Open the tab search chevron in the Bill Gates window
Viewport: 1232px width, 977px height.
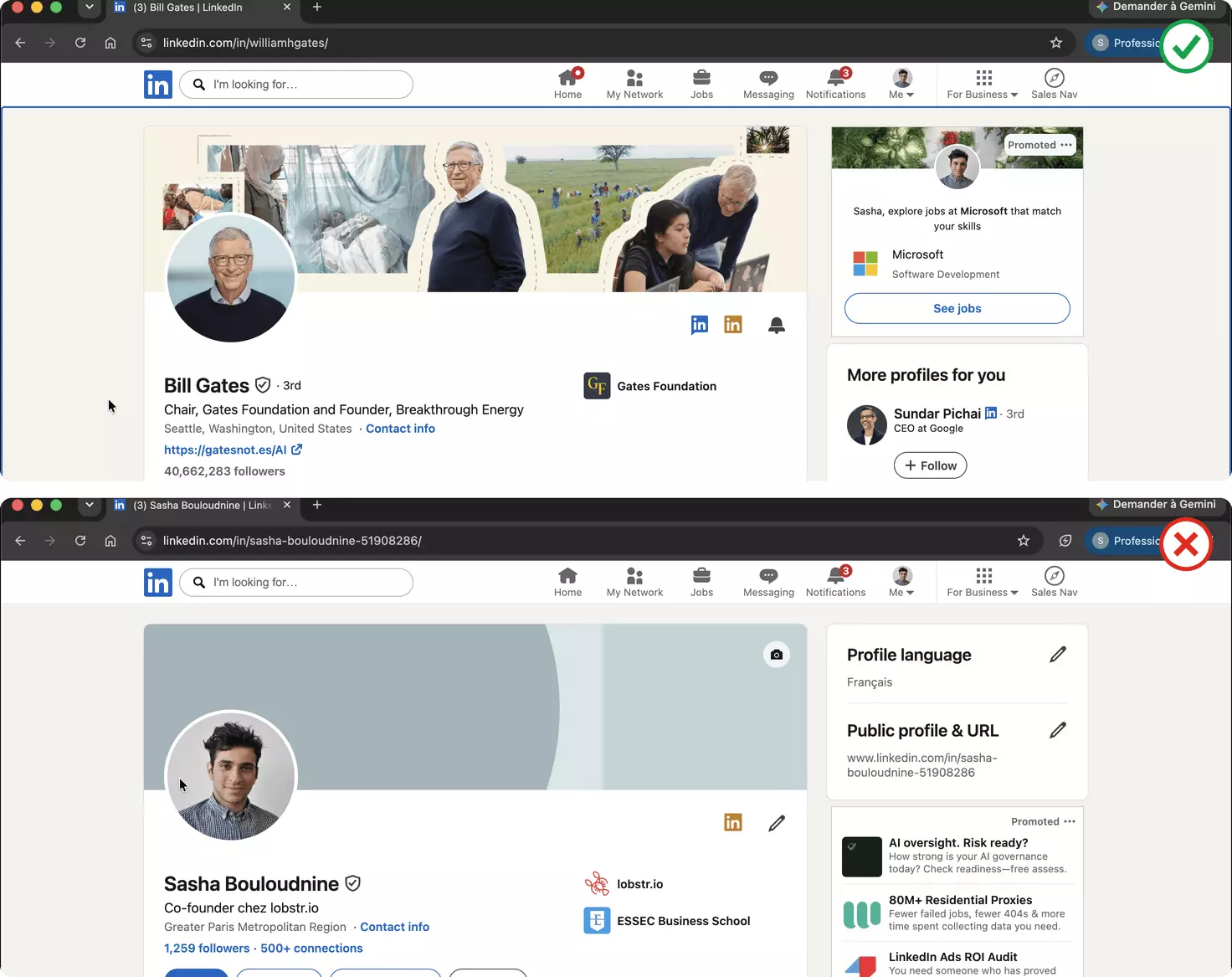pos(90,8)
